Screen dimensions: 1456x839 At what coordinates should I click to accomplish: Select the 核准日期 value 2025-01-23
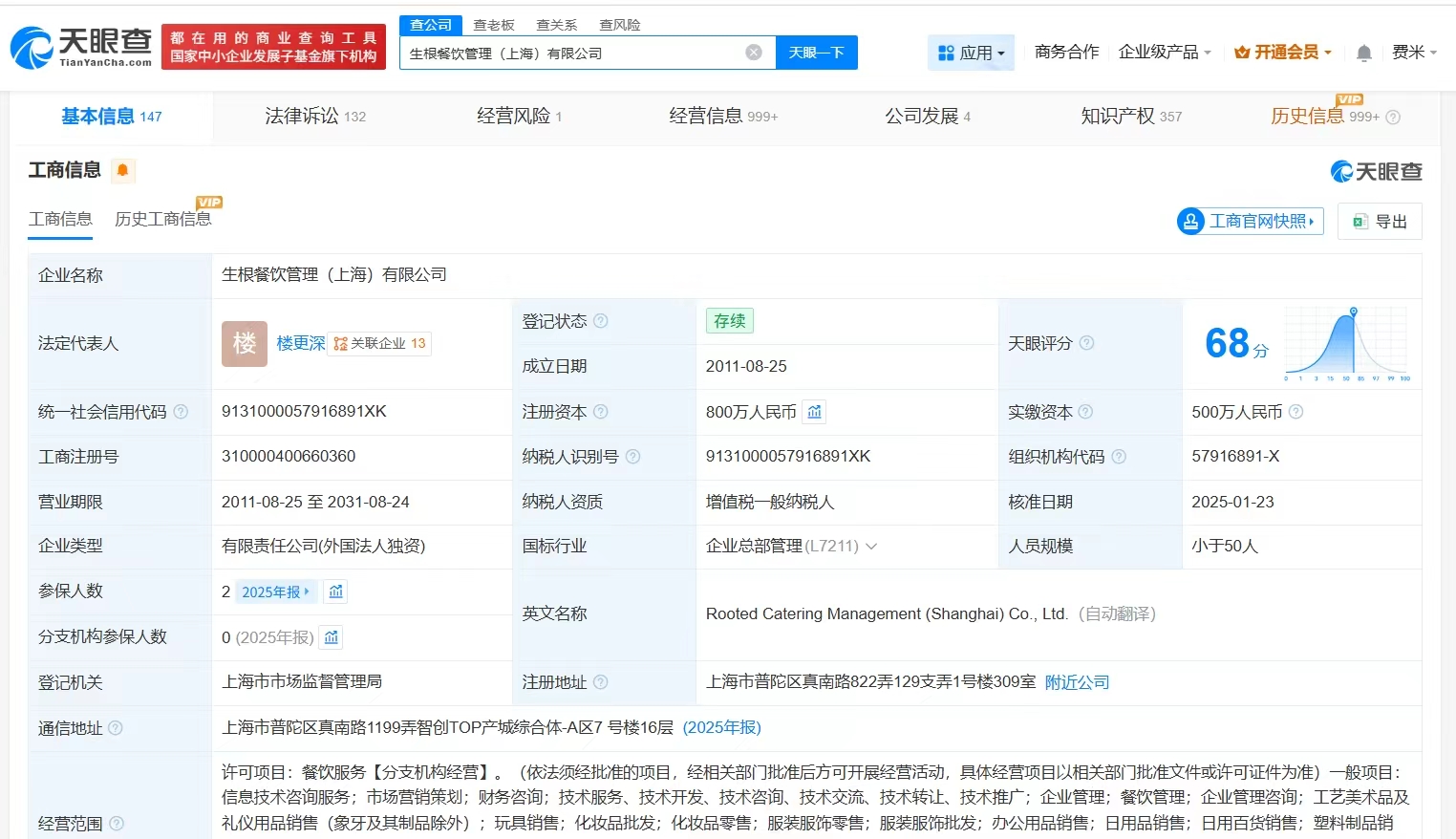coord(1232,502)
